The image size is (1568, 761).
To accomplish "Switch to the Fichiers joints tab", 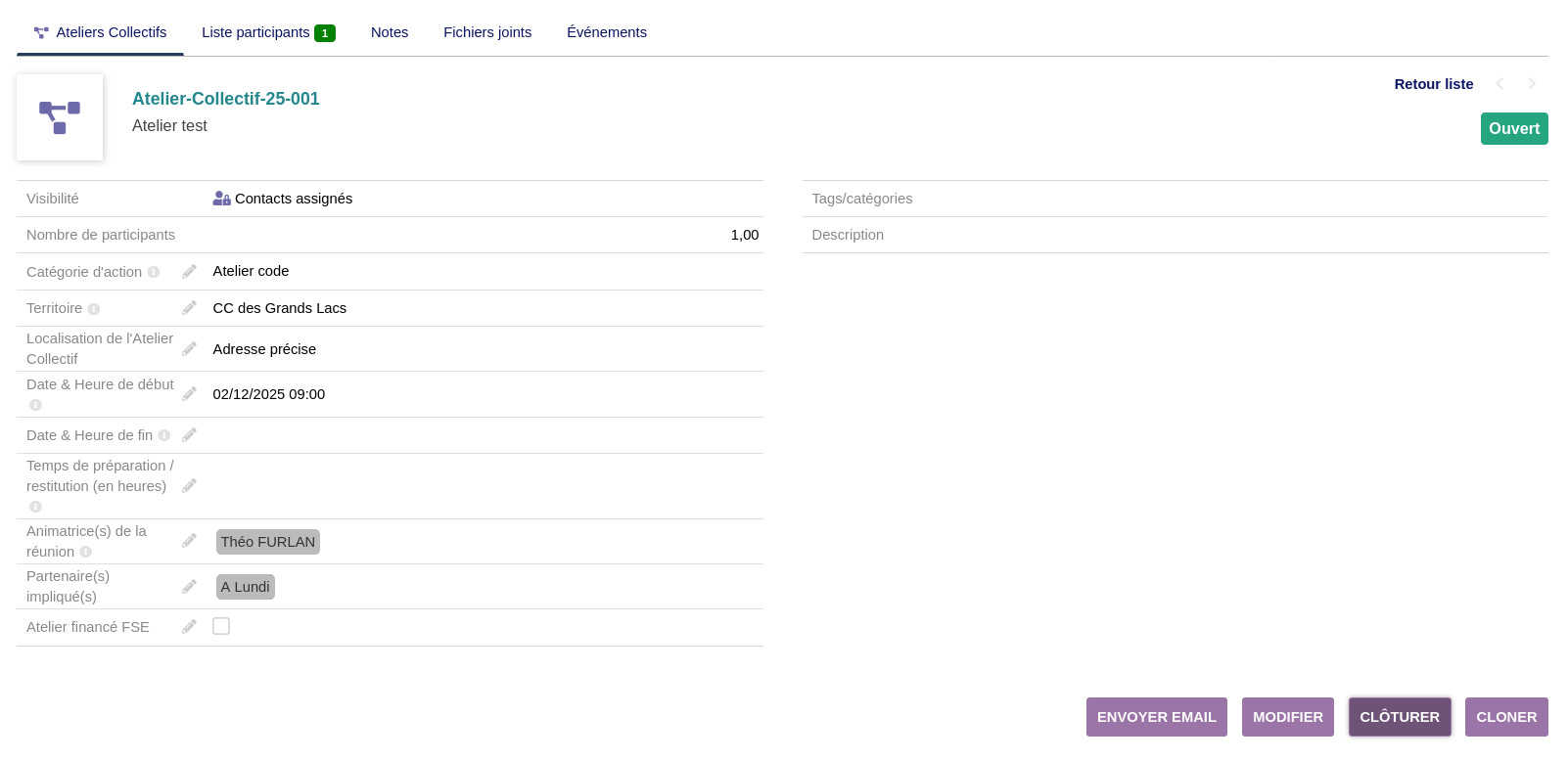I will click(487, 32).
